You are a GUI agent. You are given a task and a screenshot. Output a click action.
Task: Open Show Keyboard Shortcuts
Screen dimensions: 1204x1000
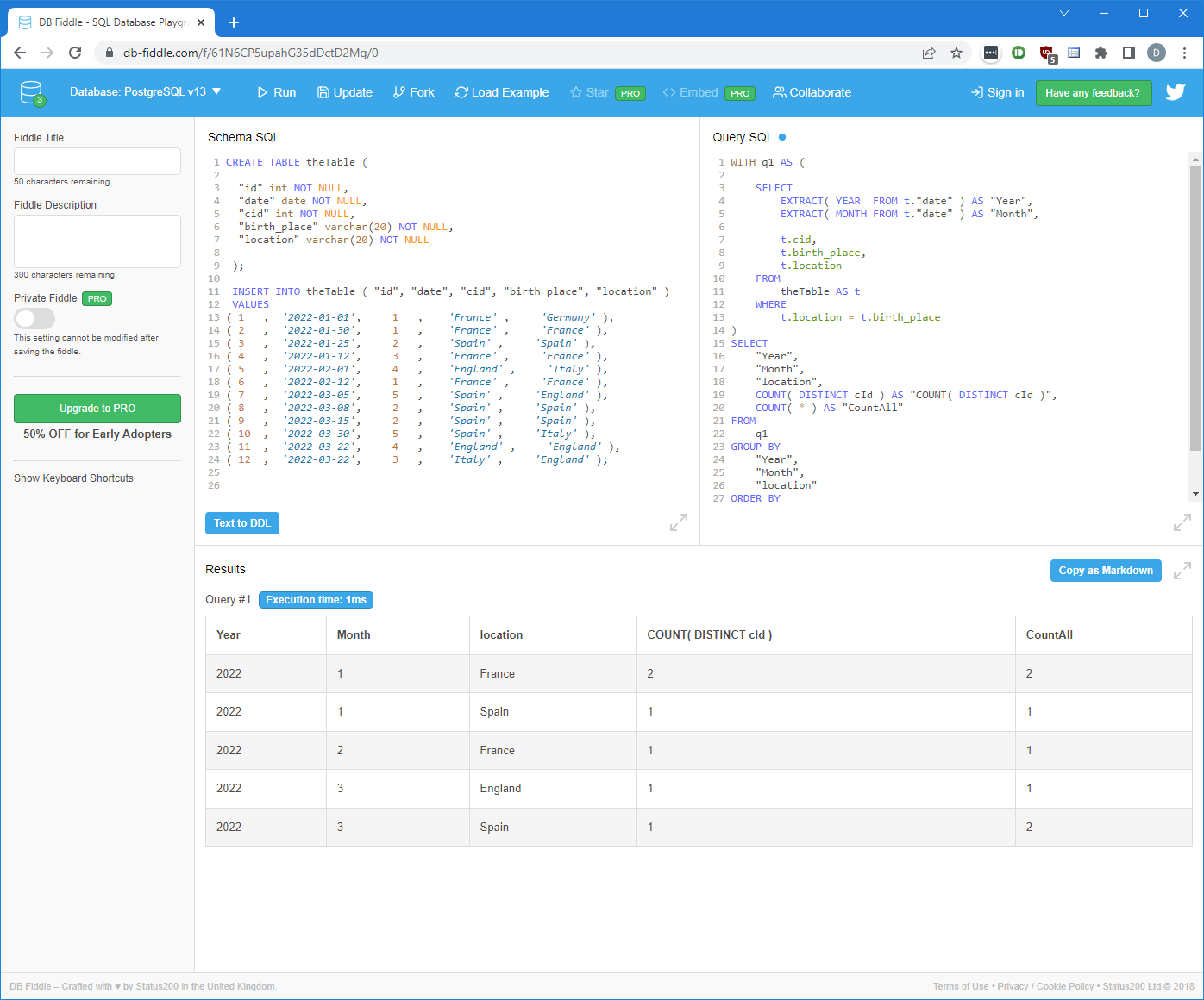(73, 478)
